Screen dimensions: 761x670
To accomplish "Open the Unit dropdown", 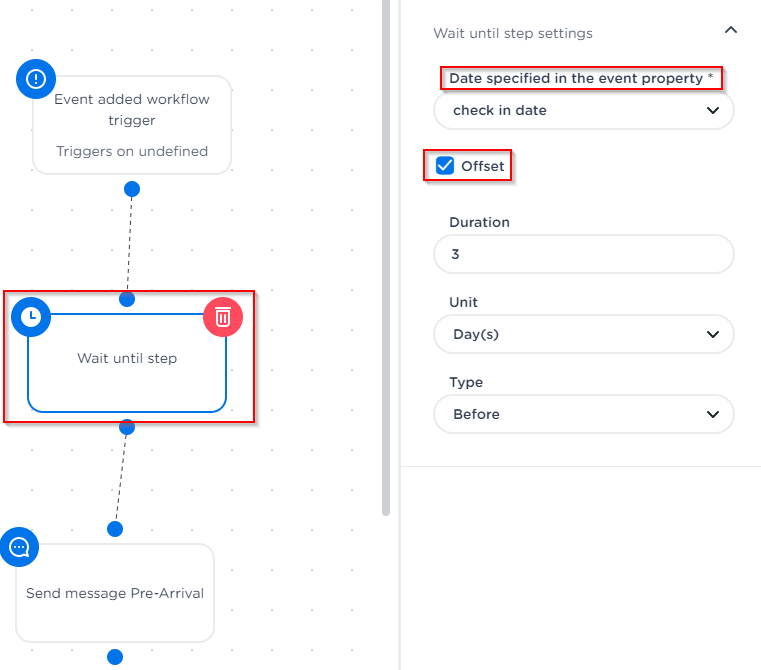I will coord(584,334).
